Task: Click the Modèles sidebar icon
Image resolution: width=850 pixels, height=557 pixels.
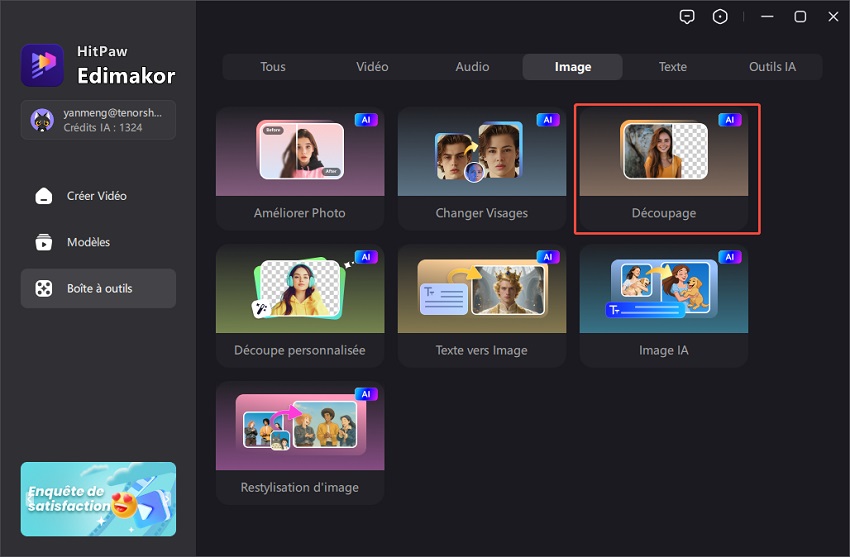Action: click(44, 242)
